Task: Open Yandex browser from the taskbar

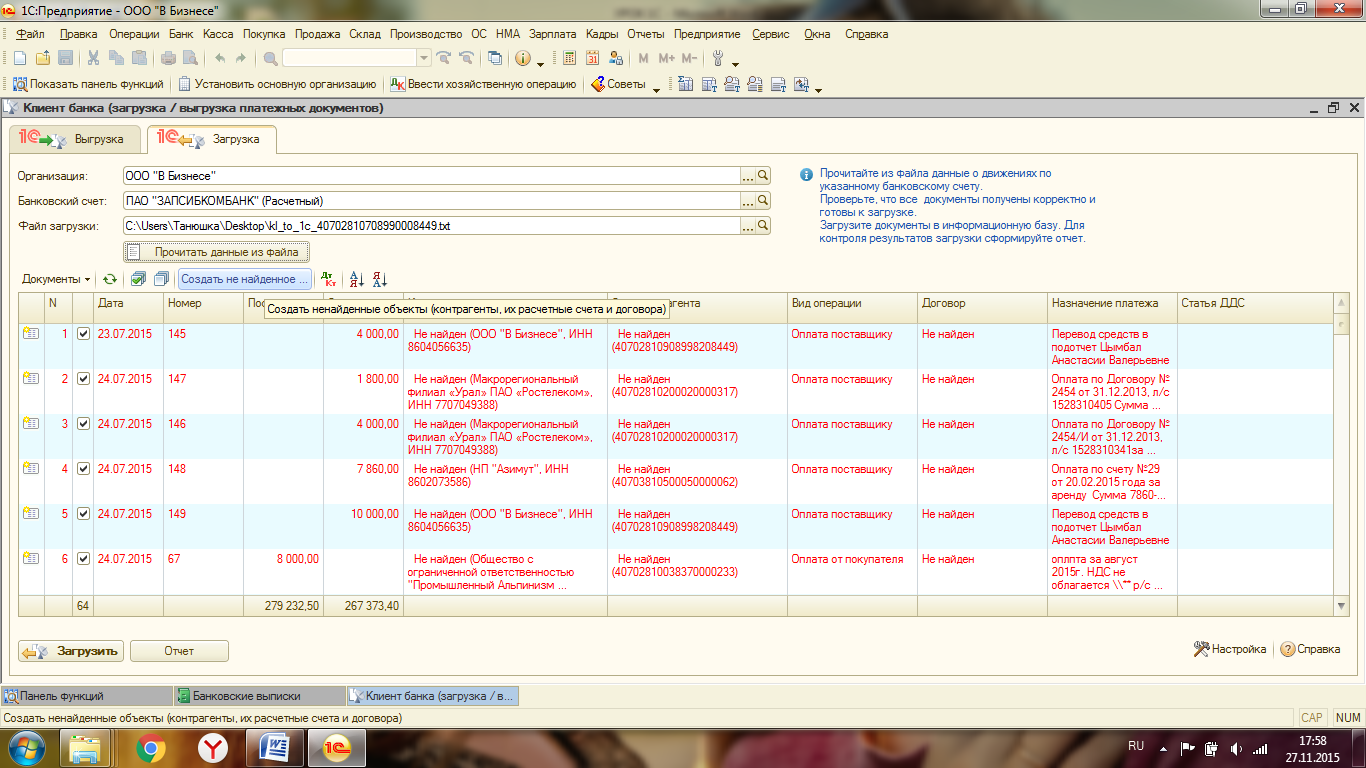Action: pyautogui.click(x=212, y=747)
